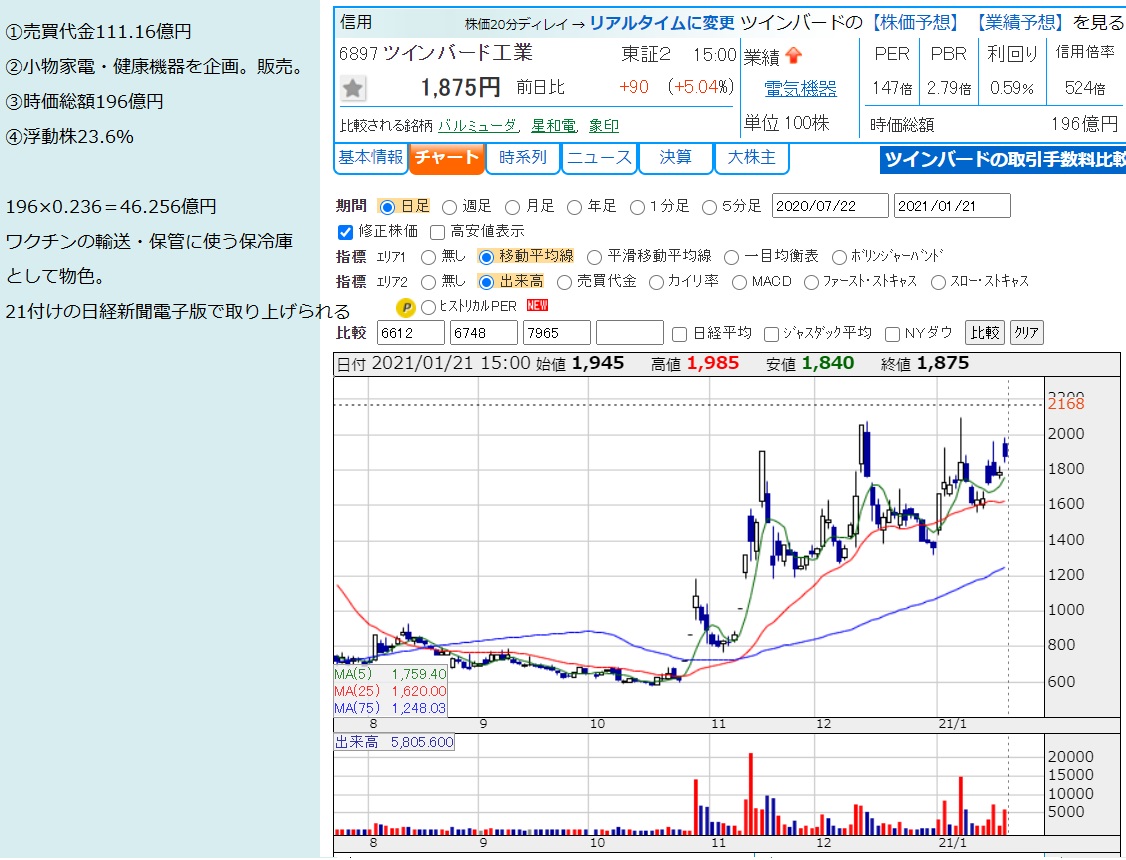Screen dimensions: 1126x860
Task: Open the バルミューダ comparison stock link
Action: click(x=477, y=126)
